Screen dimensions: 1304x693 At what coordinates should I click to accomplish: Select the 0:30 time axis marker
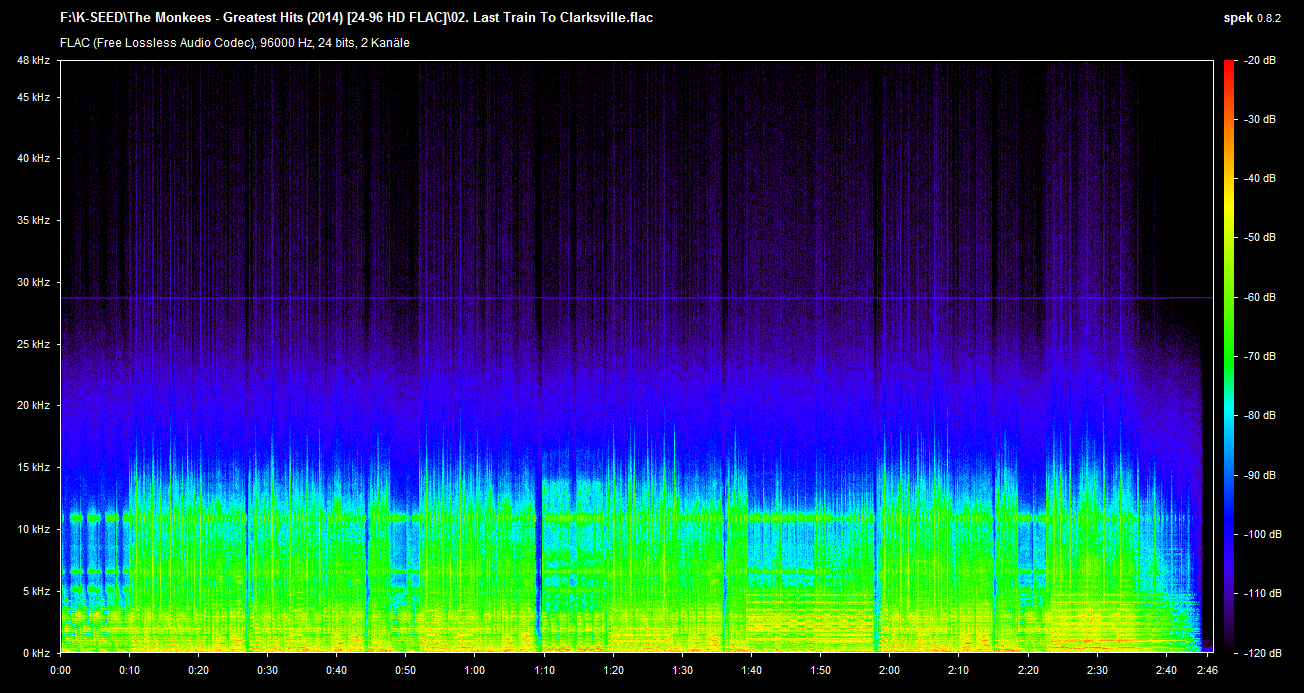(268, 670)
